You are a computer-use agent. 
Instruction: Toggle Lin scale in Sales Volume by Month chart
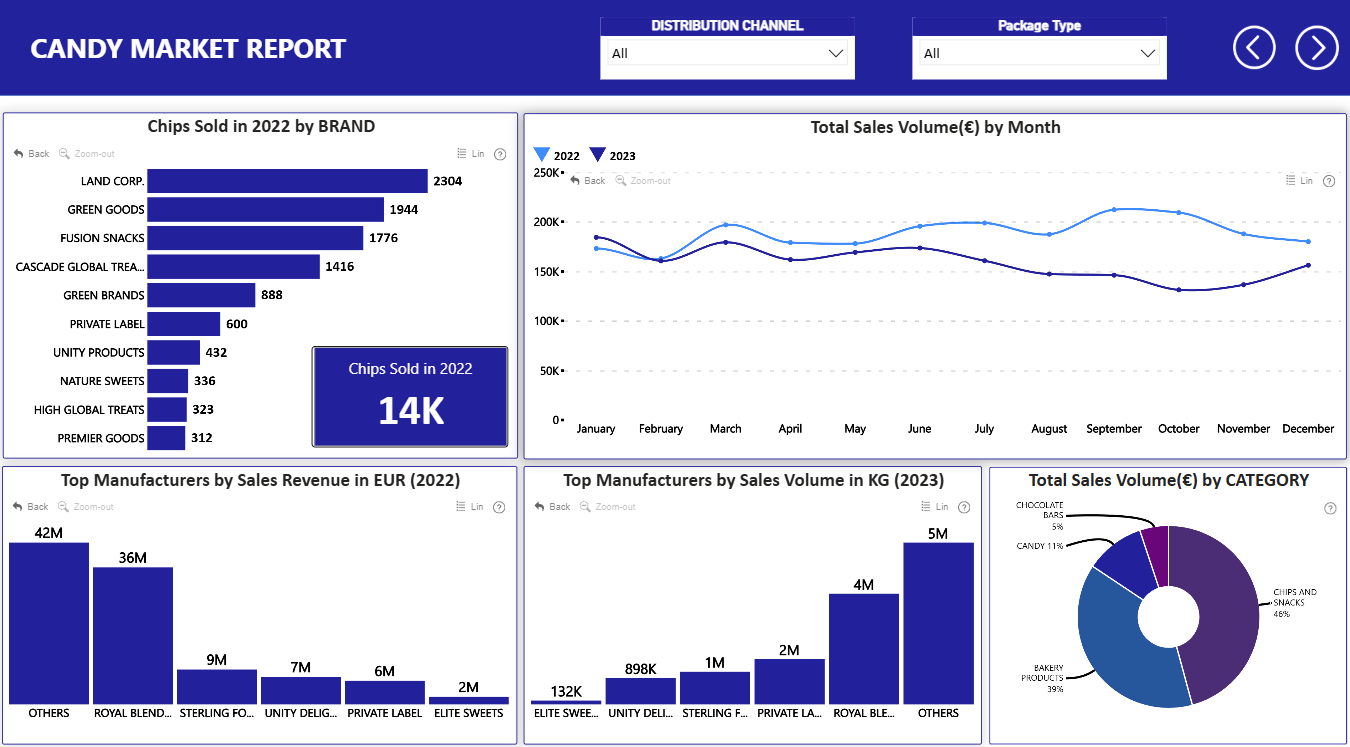(1298, 181)
